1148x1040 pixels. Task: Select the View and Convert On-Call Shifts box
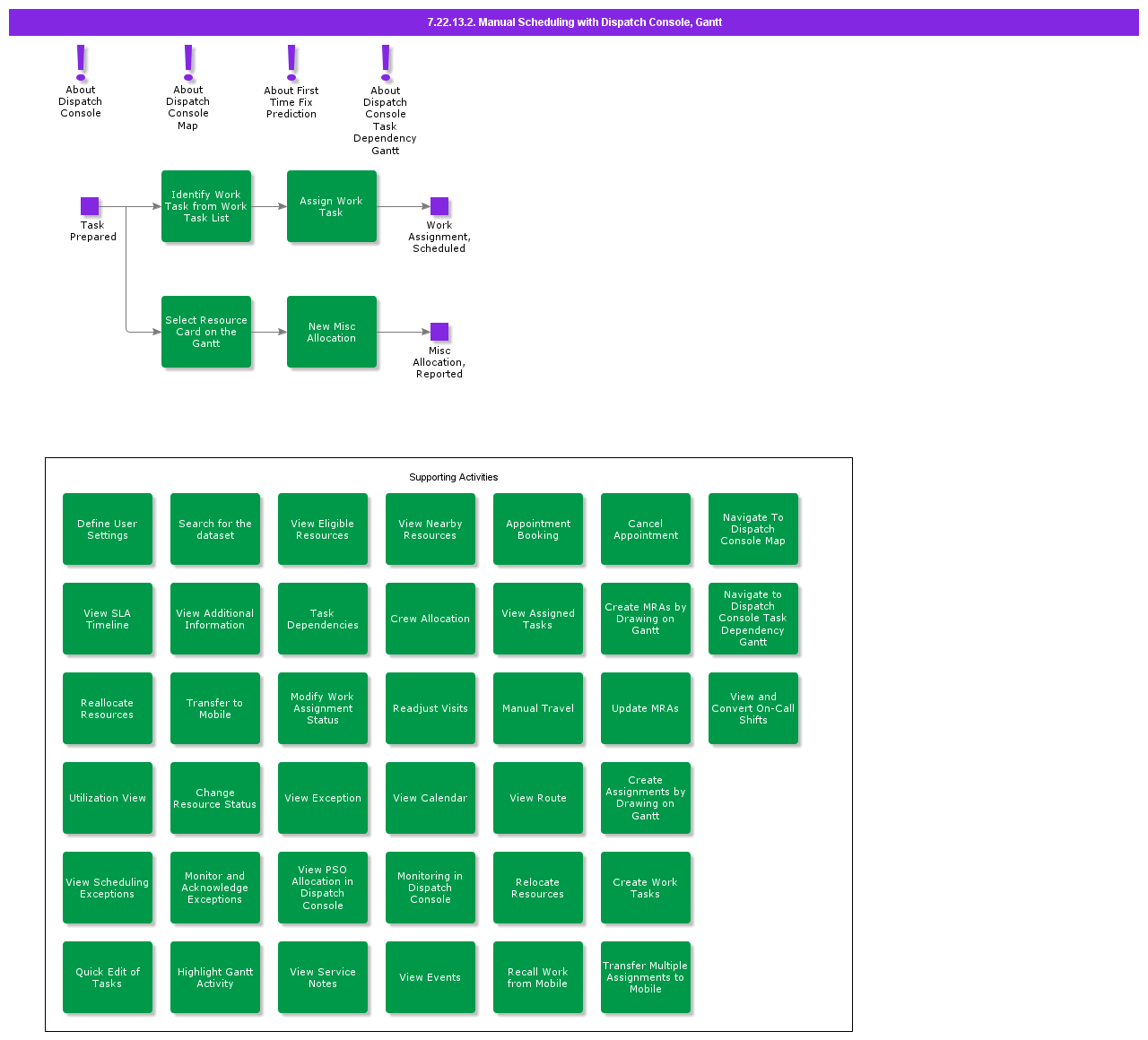point(753,708)
